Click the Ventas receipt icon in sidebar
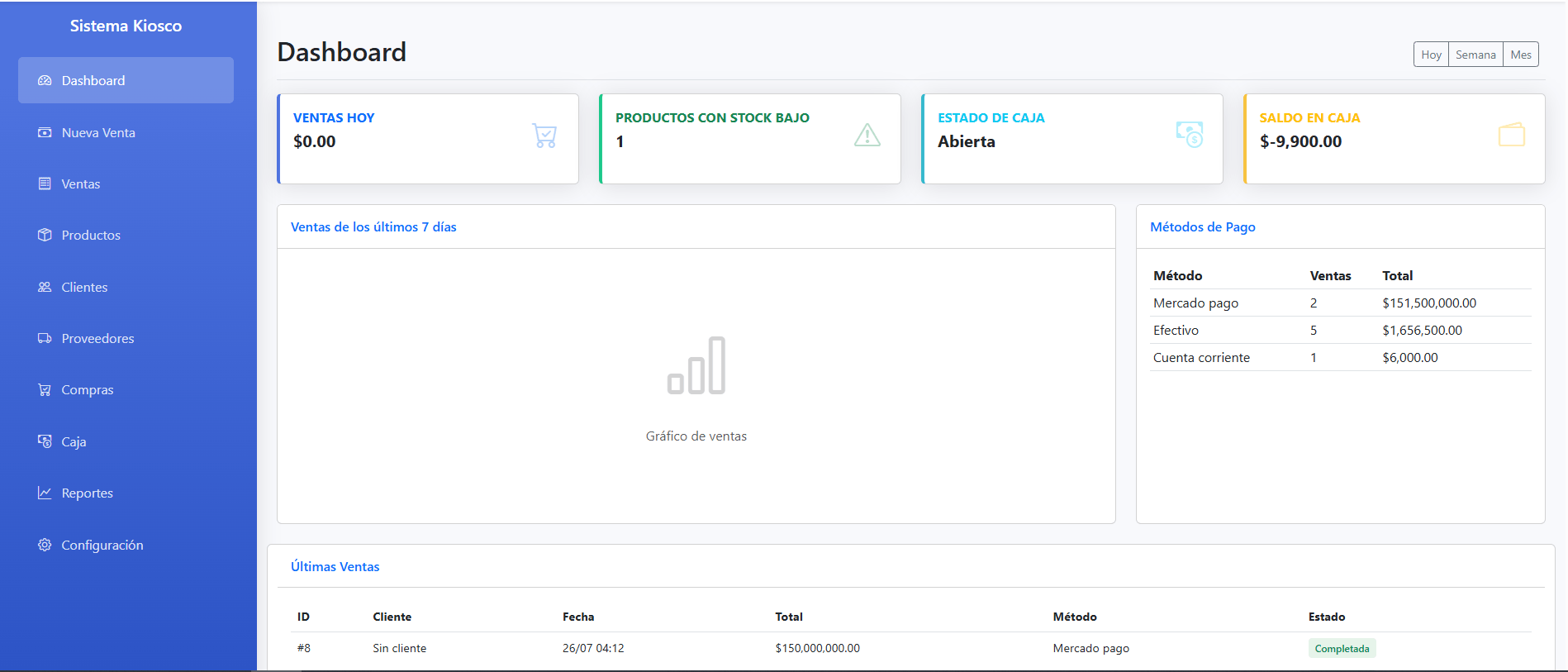The height and width of the screenshot is (672, 1568). pos(45,183)
